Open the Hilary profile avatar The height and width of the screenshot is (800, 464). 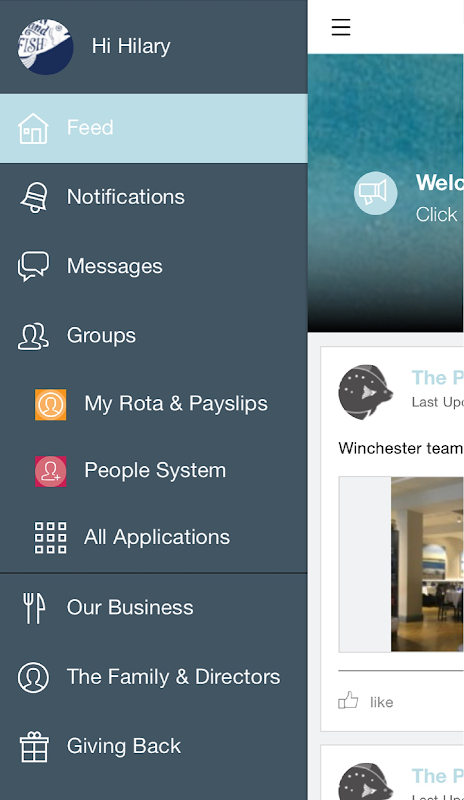pos(45,46)
